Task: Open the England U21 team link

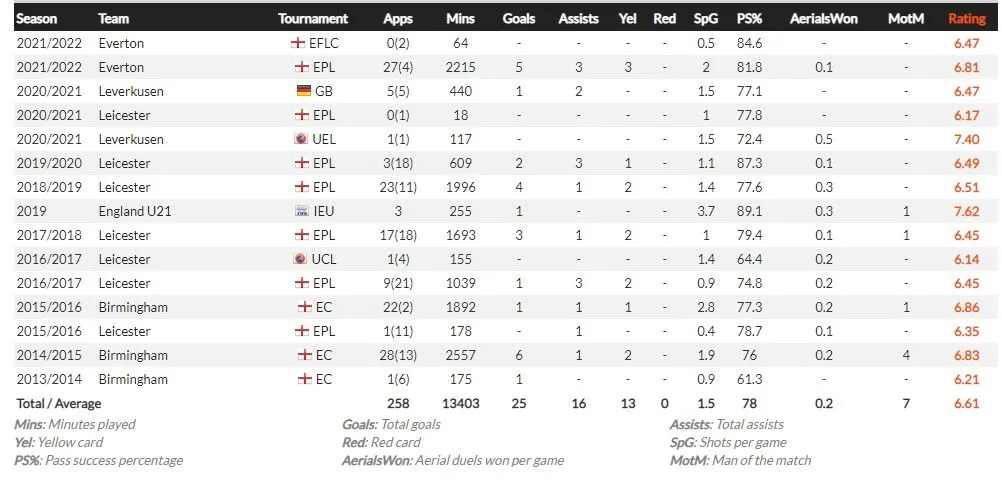Action: click(x=137, y=211)
